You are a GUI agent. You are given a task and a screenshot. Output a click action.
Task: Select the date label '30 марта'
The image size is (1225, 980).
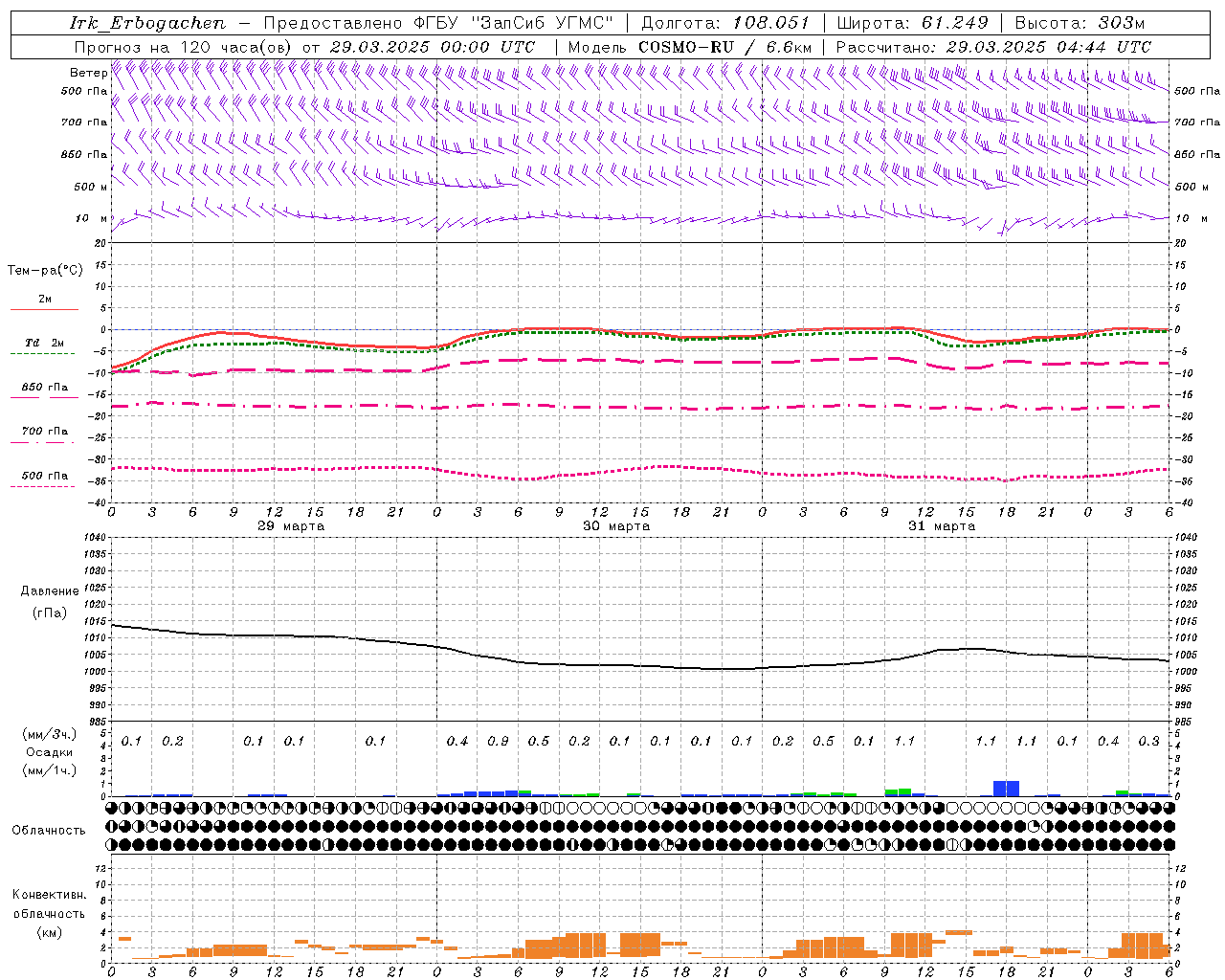616,525
